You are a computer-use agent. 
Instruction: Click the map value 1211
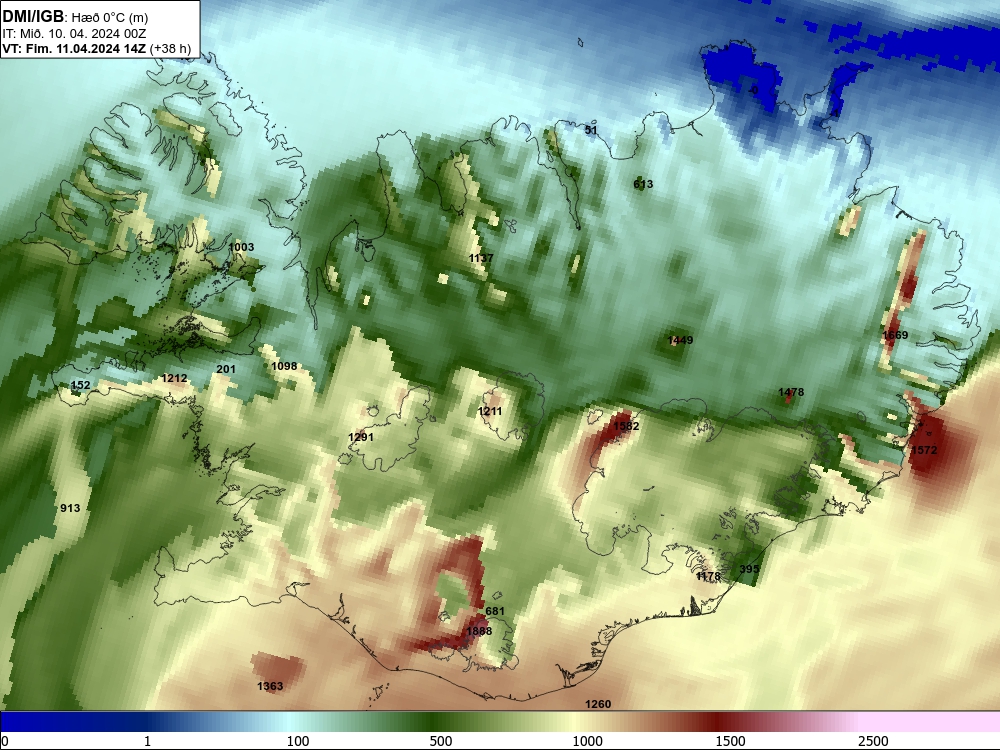pos(490,411)
